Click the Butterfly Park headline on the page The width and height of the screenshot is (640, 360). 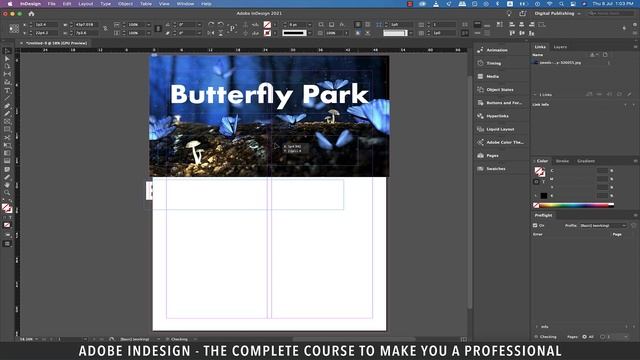269,95
